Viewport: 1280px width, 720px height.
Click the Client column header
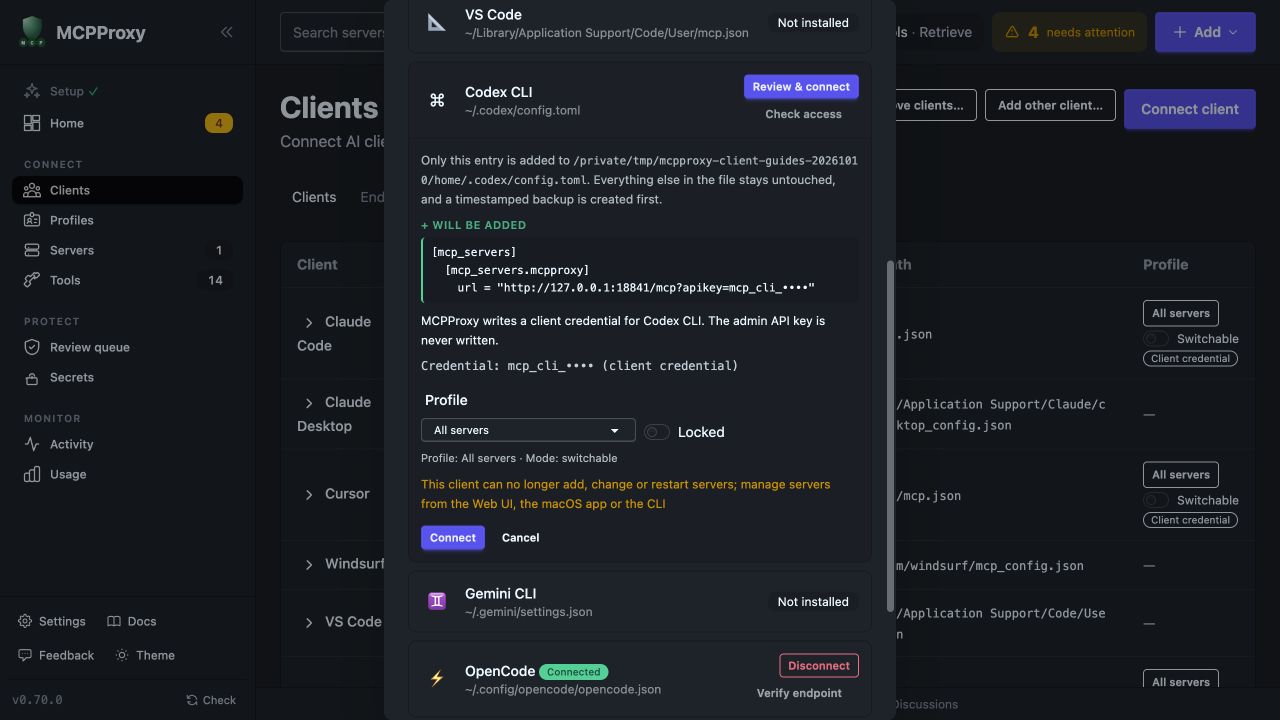317,265
